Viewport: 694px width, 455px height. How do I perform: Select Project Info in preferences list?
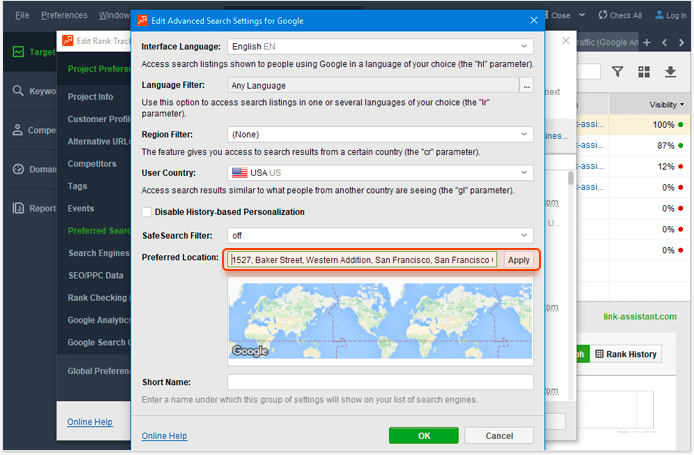[90, 96]
